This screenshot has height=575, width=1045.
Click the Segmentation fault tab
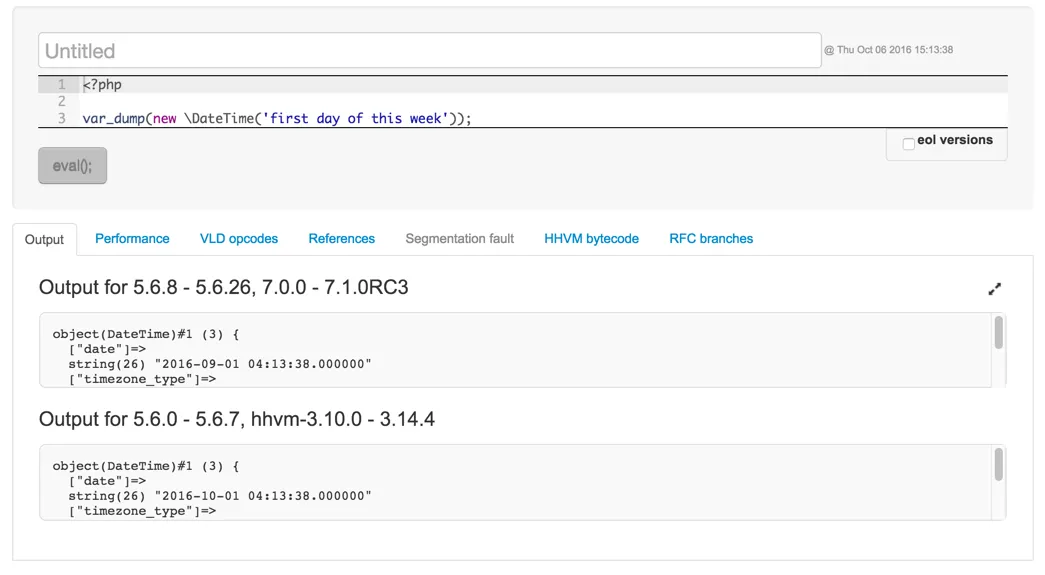click(x=460, y=239)
